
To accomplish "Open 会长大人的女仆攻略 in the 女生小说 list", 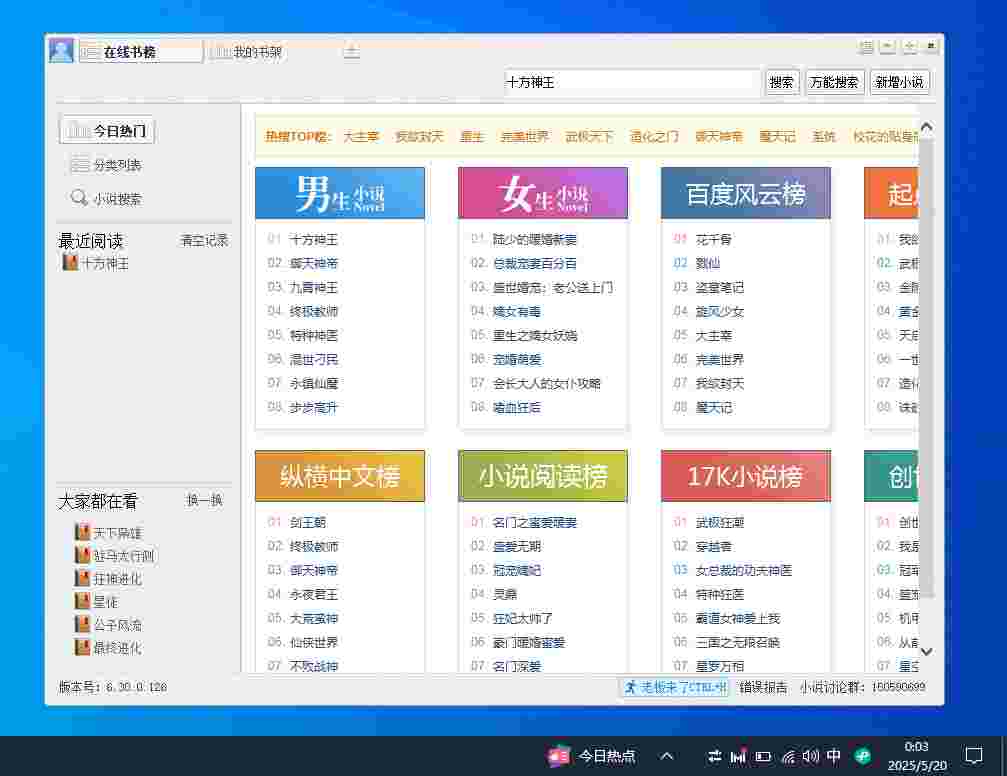I will click(x=547, y=384).
